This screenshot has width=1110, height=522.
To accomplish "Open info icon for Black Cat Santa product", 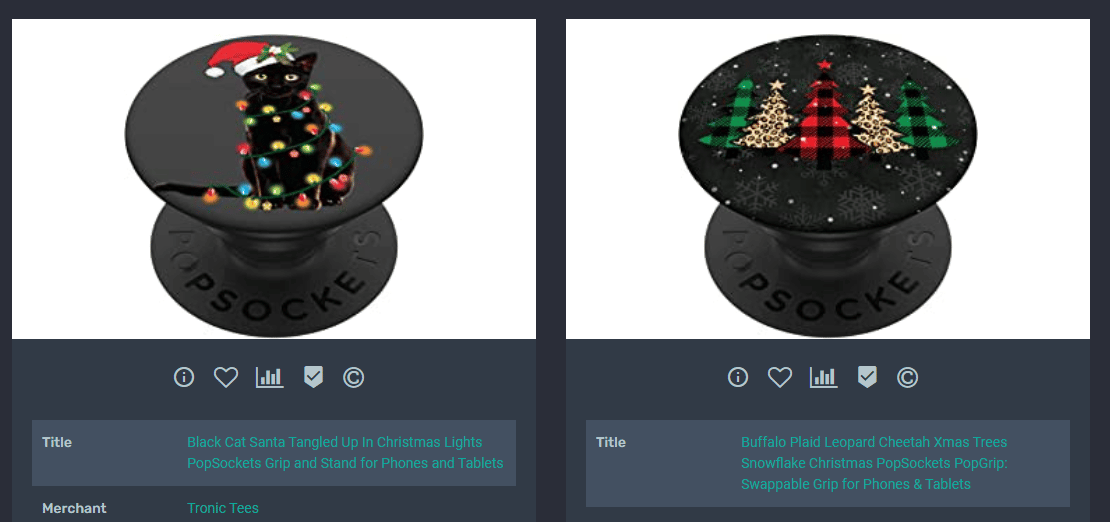I will tap(184, 378).
